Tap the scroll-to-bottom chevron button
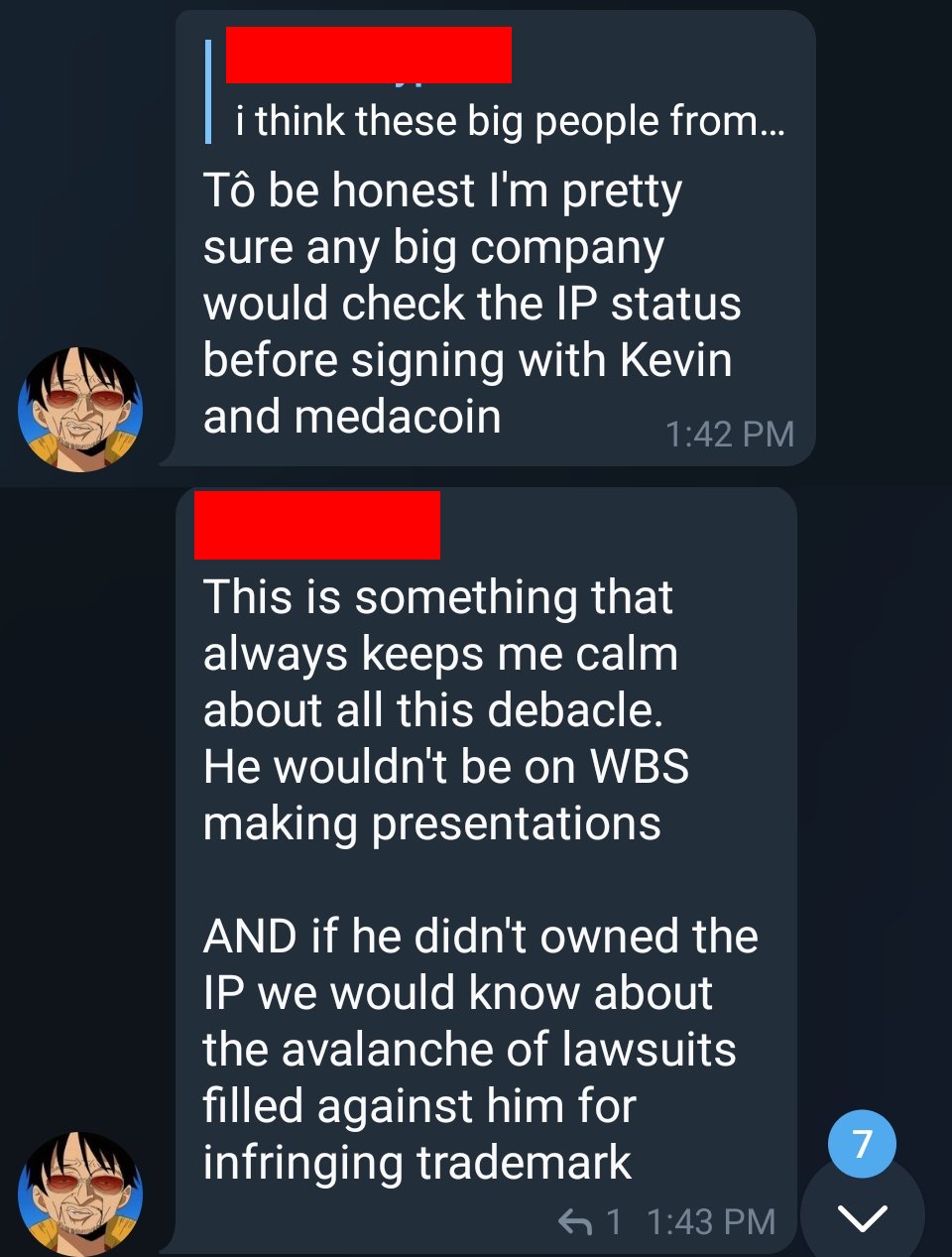This screenshot has height=1257, width=952. coord(863,1217)
